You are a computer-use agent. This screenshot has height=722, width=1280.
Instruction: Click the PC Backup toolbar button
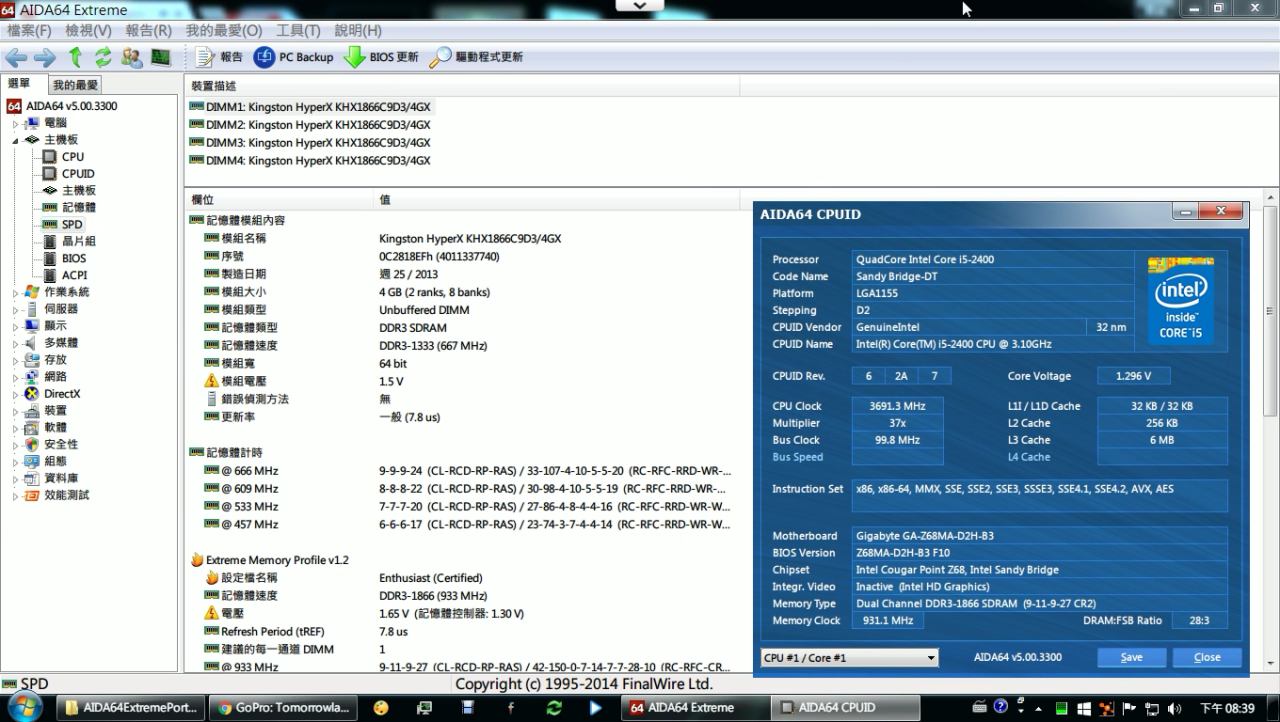294,57
